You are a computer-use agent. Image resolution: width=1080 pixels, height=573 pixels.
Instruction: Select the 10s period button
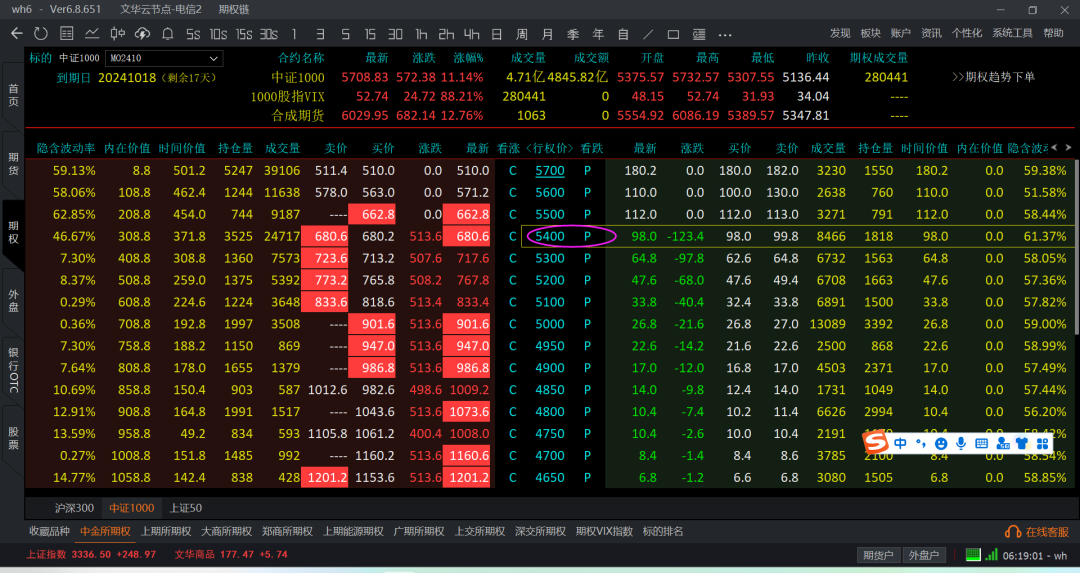[x=218, y=34]
